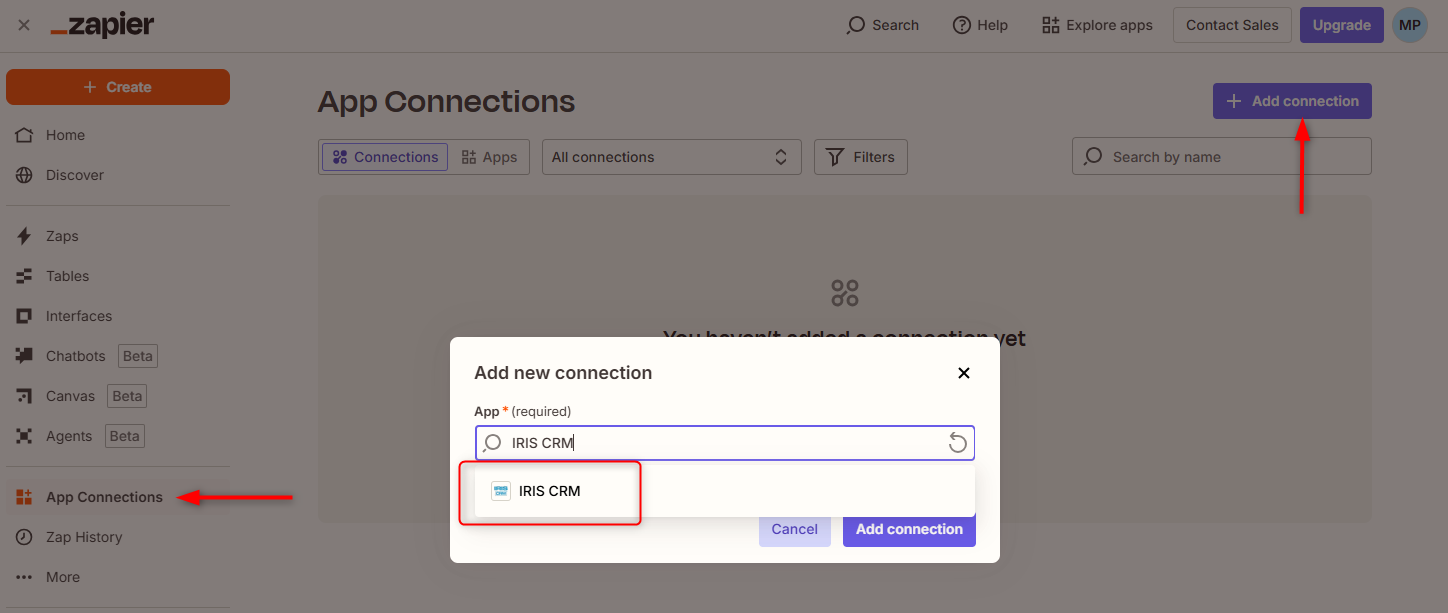Screen dimensions: 1448x613
Task: Open Zap History clock icon
Action: click(x=25, y=537)
